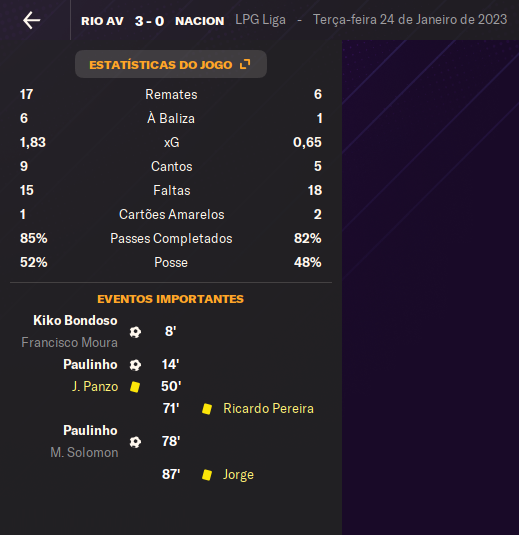Screen dimensions: 519x535
Task: Open the Estatísticas do Jogo popout icon
Action: click(245, 64)
